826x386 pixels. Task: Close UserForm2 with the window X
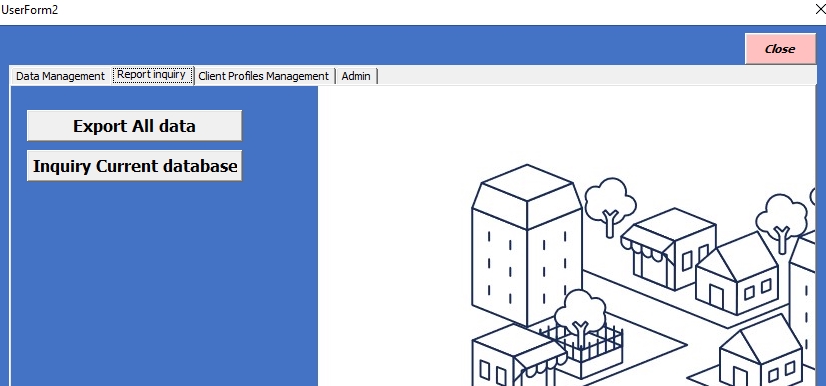820,9
